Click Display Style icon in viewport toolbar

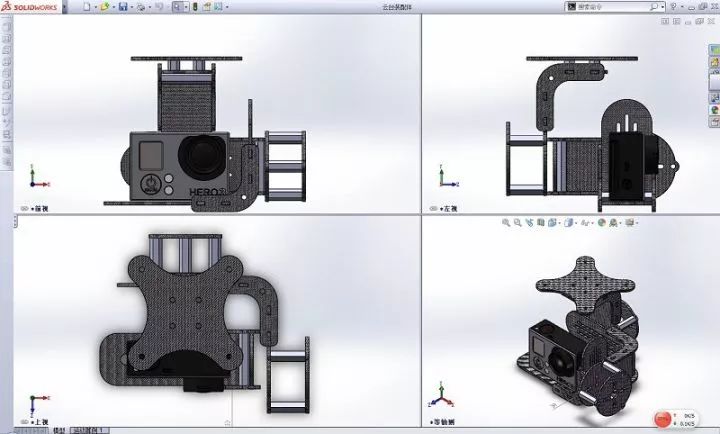(568, 223)
